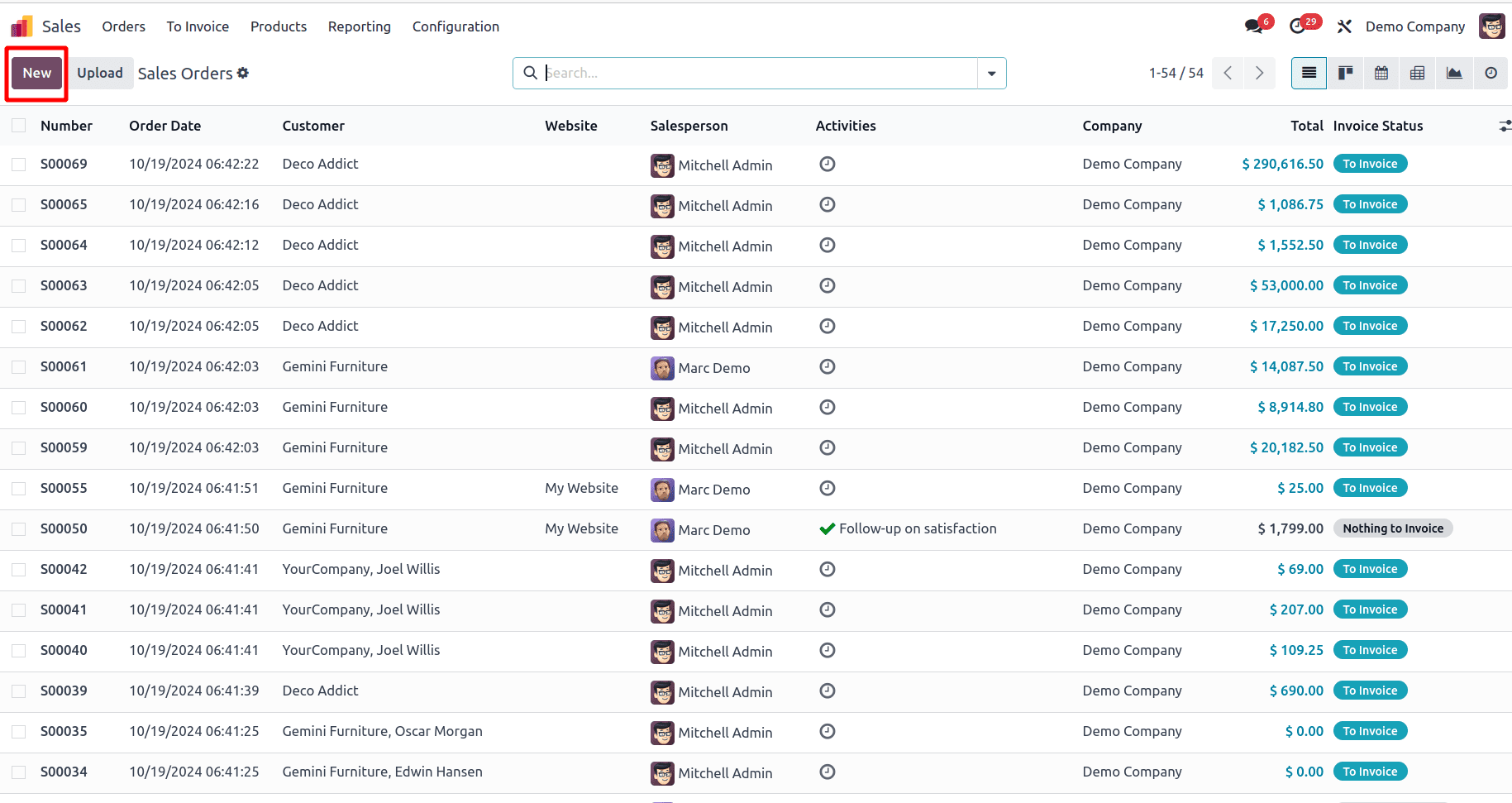1512x803 pixels.
Task: Open the Demo Company switcher
Action: click(x=1414, y=26)
